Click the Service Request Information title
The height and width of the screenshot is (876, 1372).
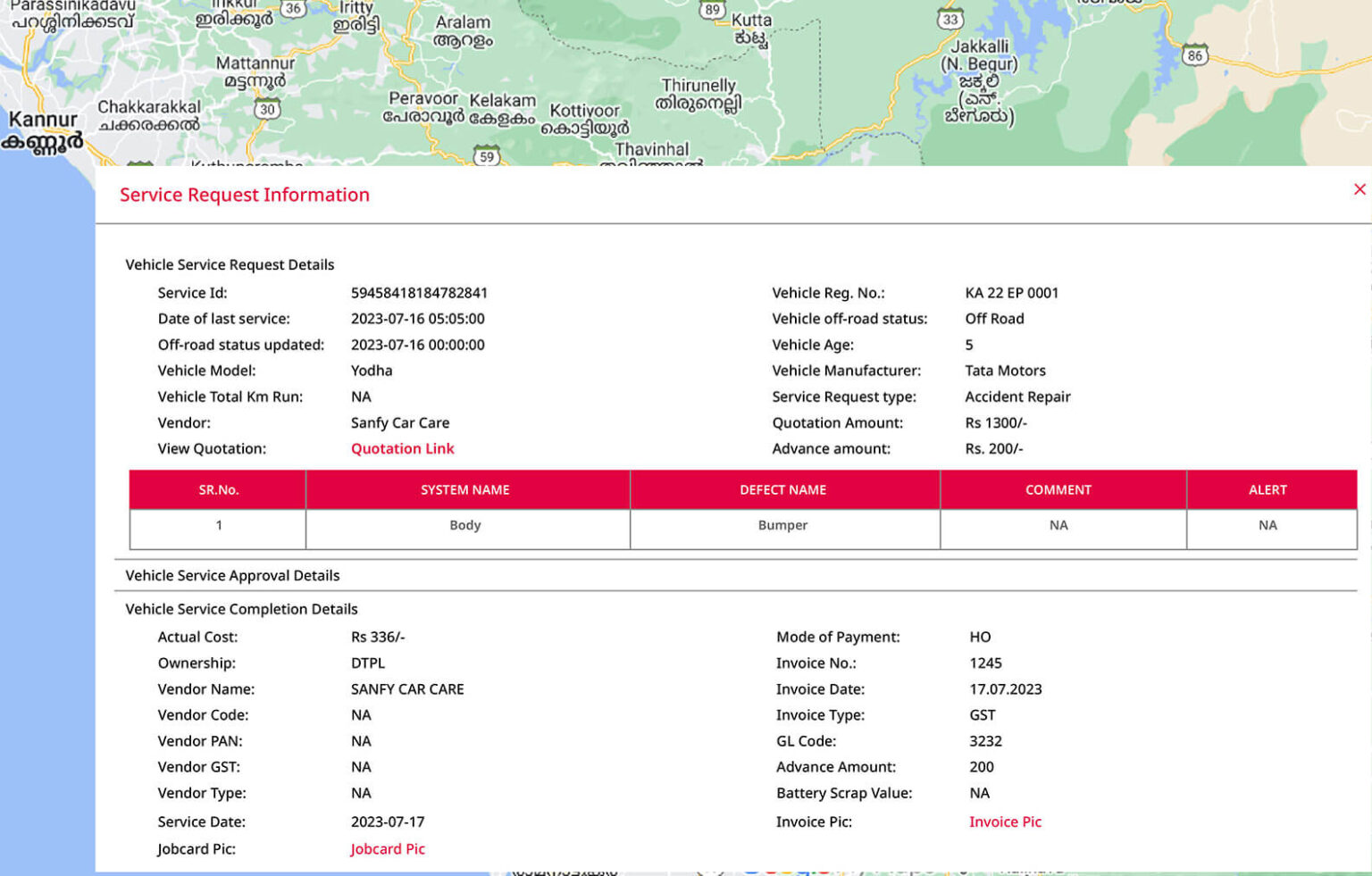coord(245,195)
